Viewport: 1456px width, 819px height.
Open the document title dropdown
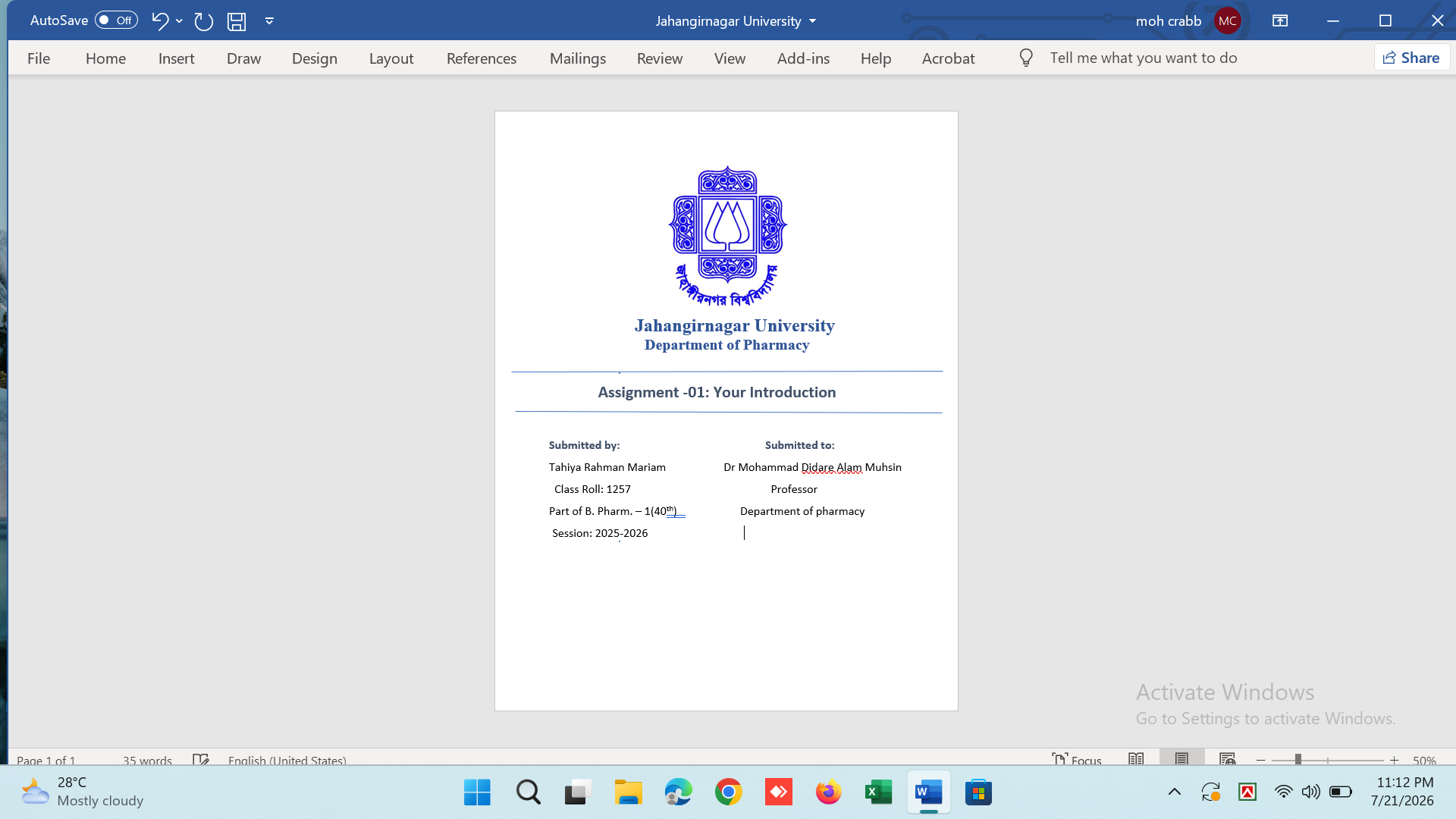pos(813,21)
